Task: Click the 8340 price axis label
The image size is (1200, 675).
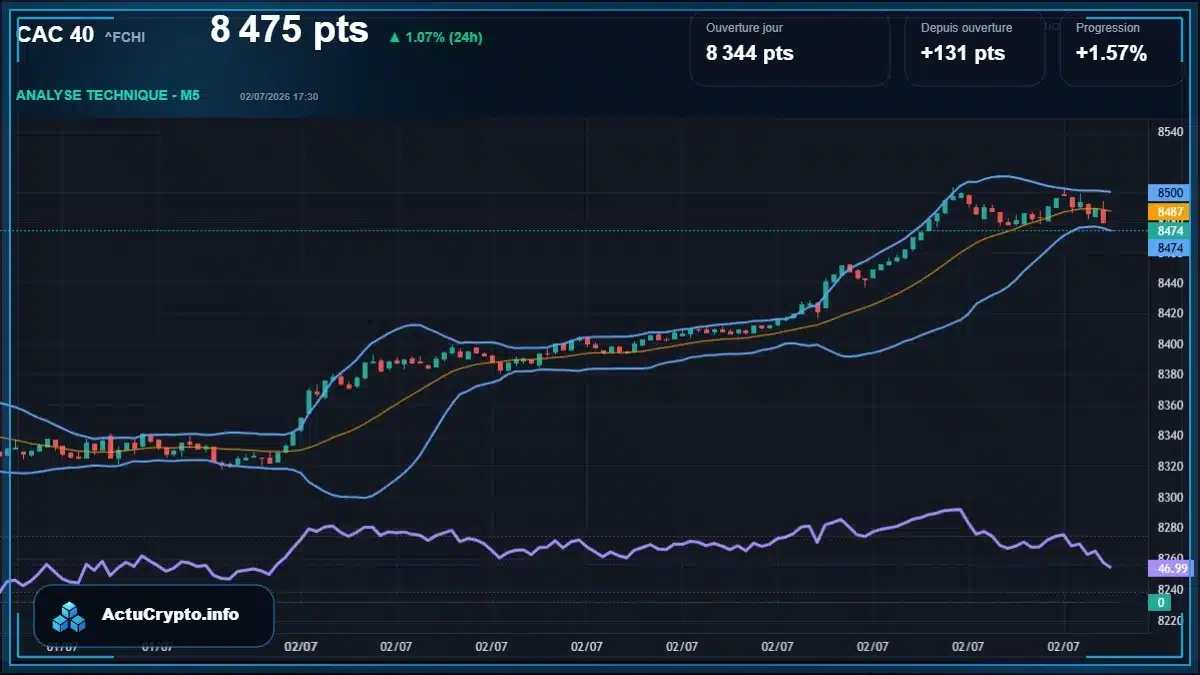Action: tap(1170, 435)
